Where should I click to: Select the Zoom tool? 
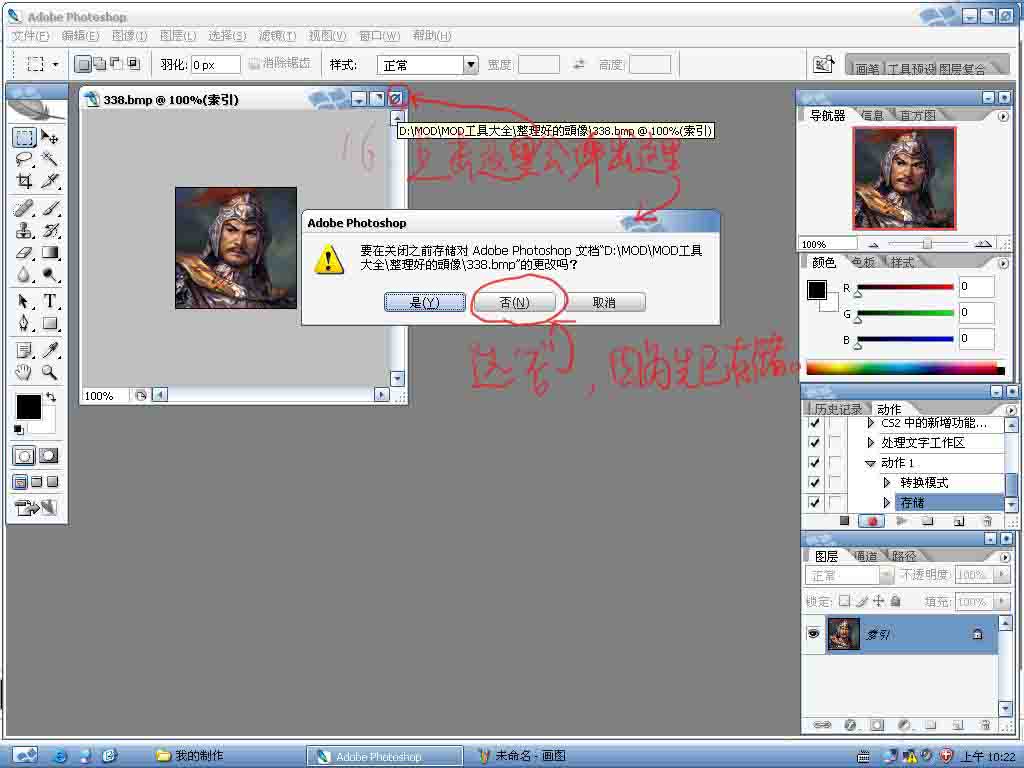[50, 373]
